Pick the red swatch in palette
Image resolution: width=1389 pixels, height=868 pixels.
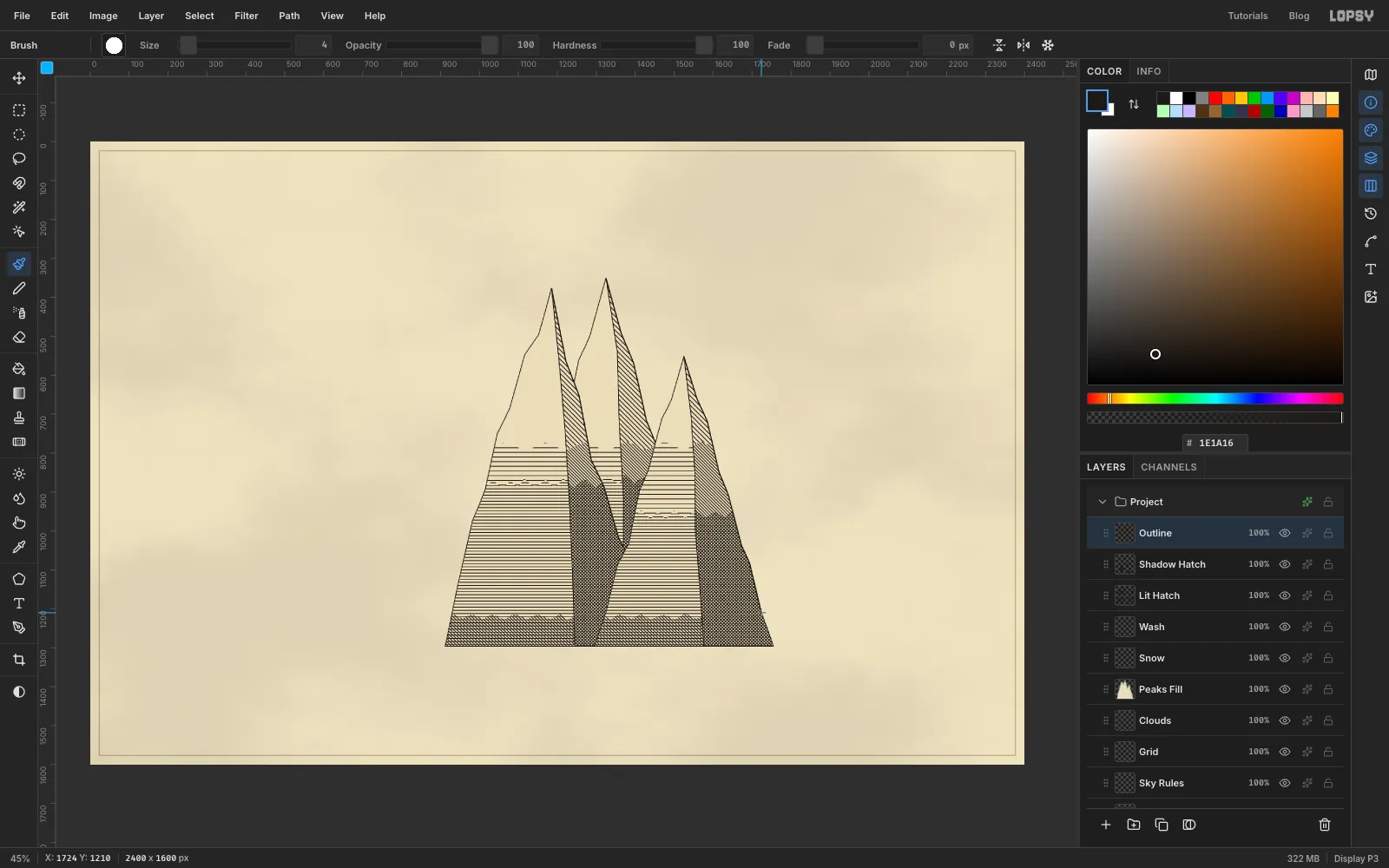pos(1215,98)
